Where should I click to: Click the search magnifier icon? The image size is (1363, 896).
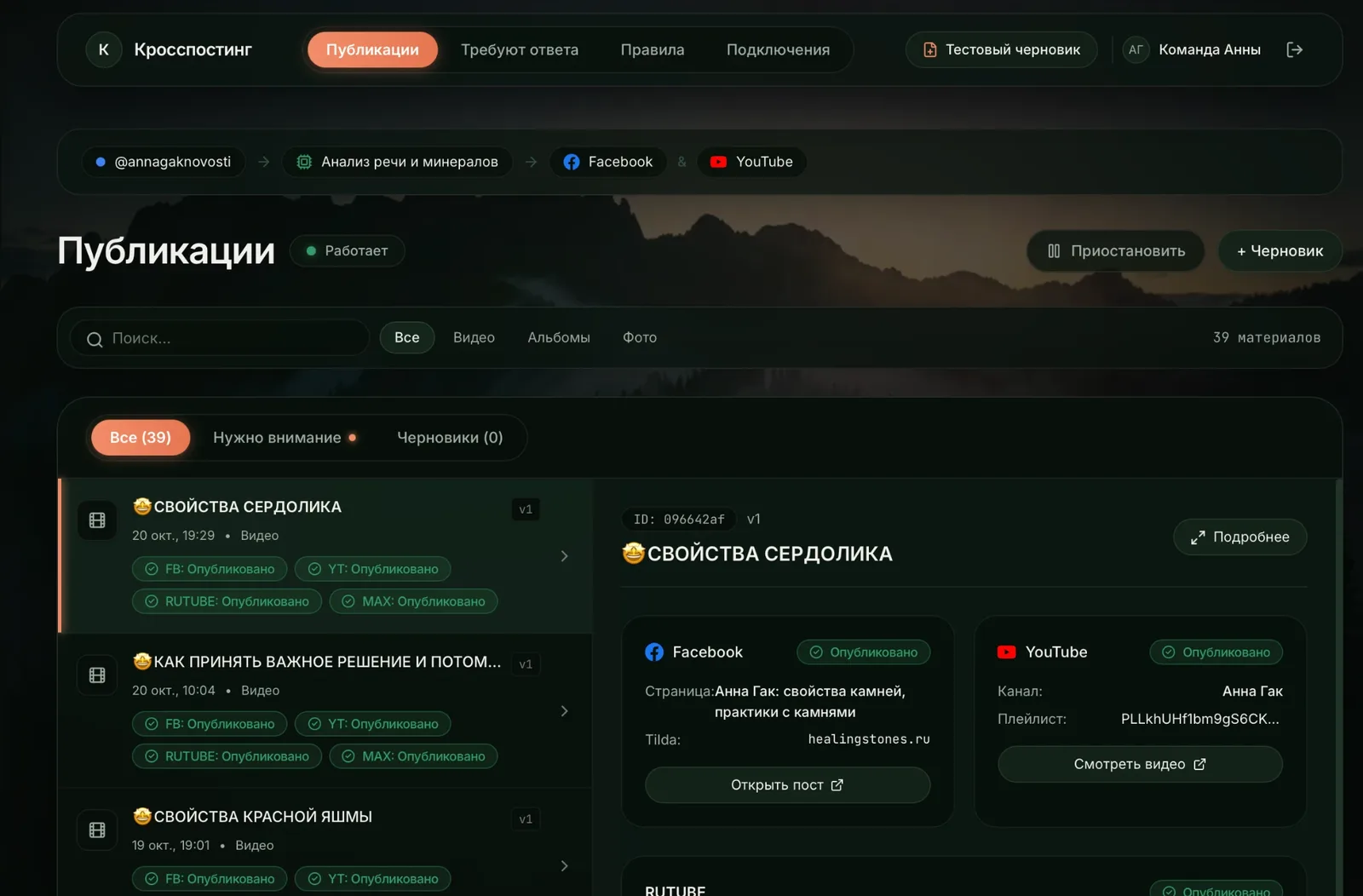coord(95,340)
